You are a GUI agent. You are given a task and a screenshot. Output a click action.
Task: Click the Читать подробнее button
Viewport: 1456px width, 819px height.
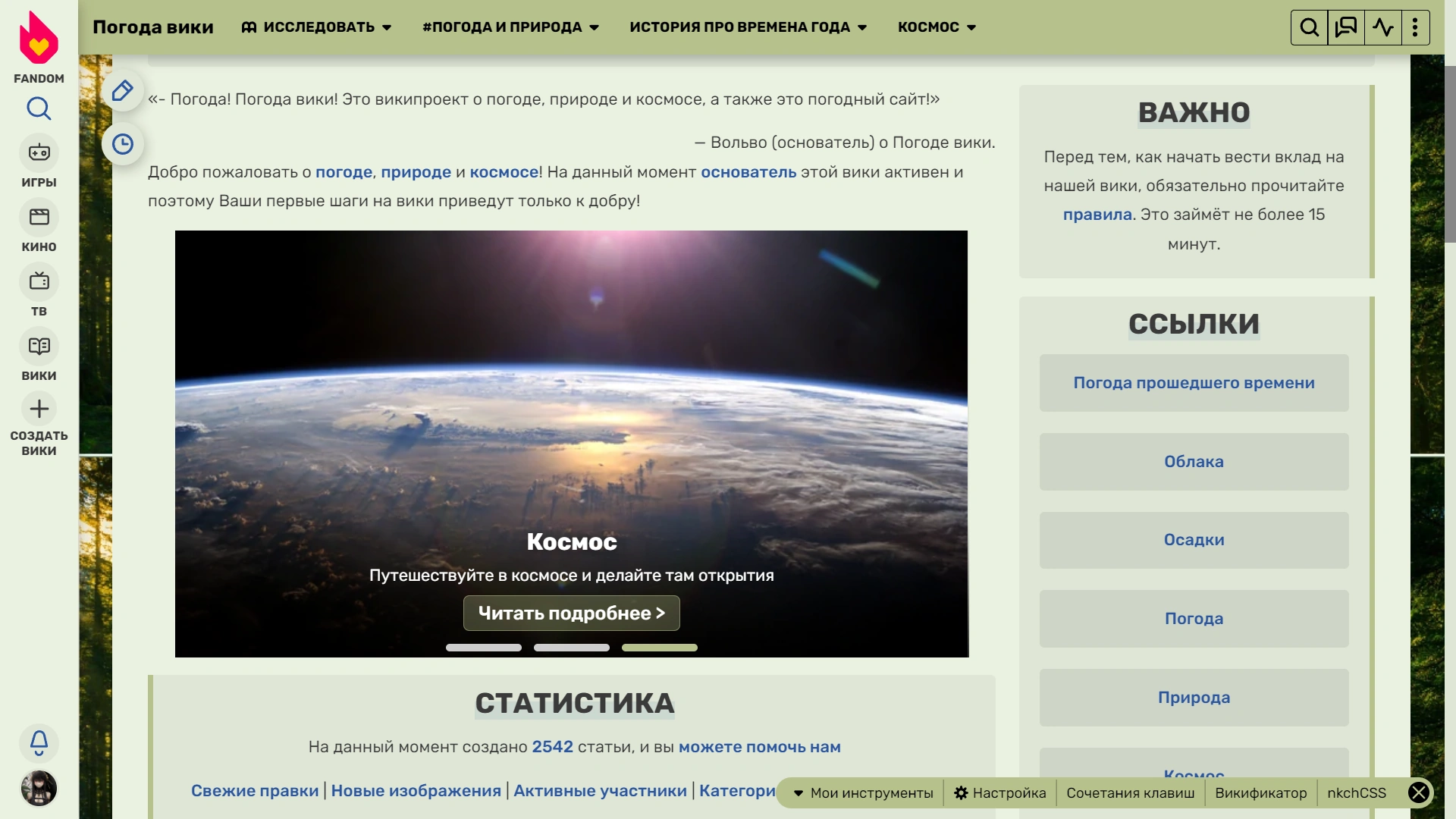[571, 613]
